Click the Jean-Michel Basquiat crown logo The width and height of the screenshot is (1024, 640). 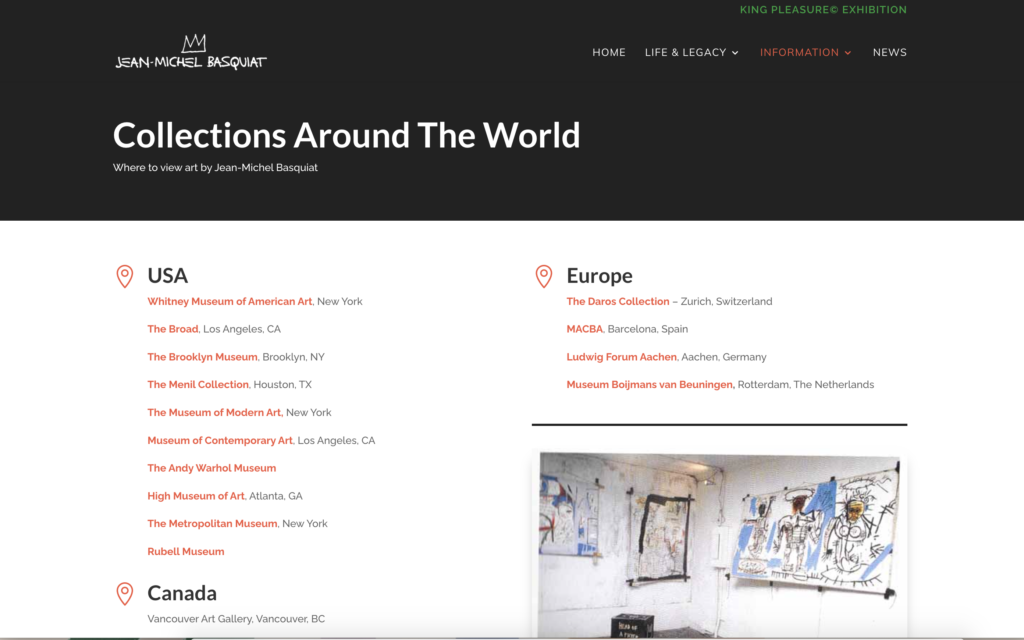coord(191,53)
